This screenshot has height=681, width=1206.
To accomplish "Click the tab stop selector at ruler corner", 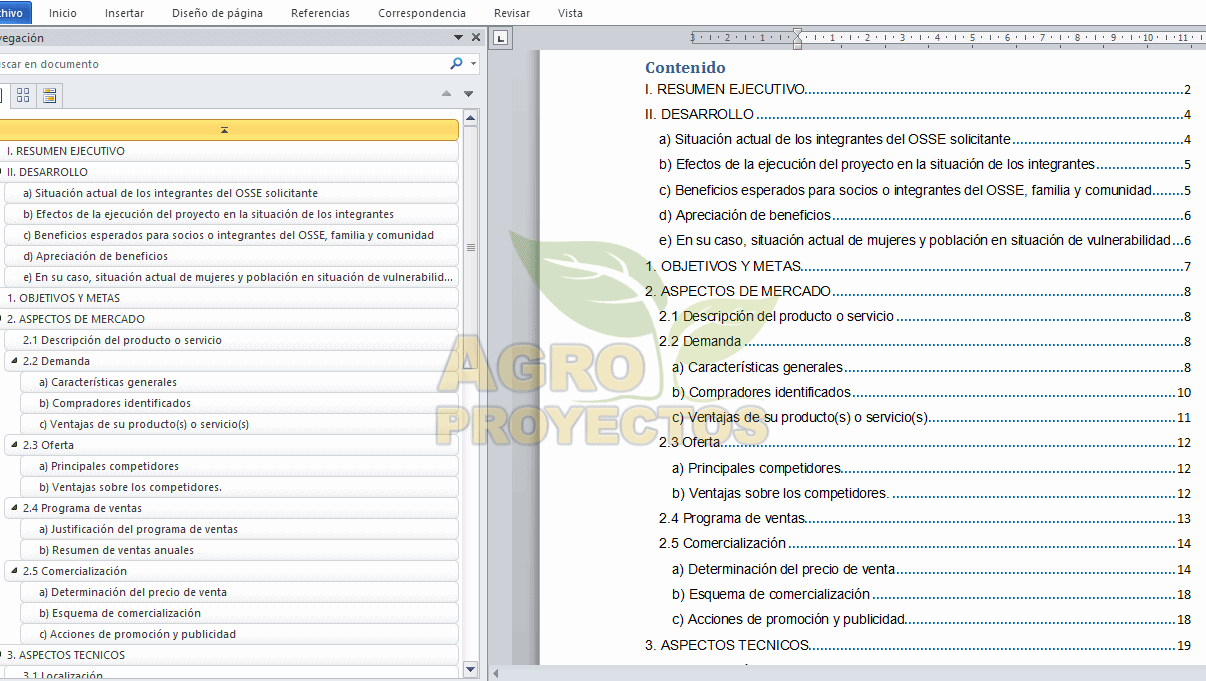I will 502,38.
